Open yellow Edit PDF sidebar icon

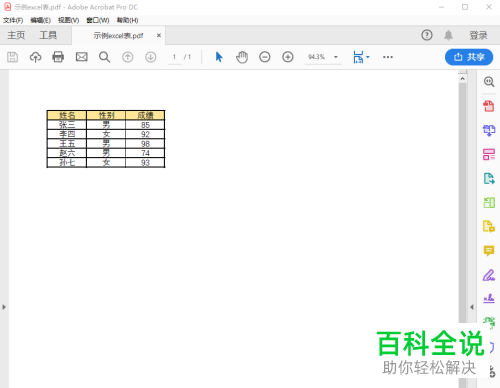tap(489, 226)
